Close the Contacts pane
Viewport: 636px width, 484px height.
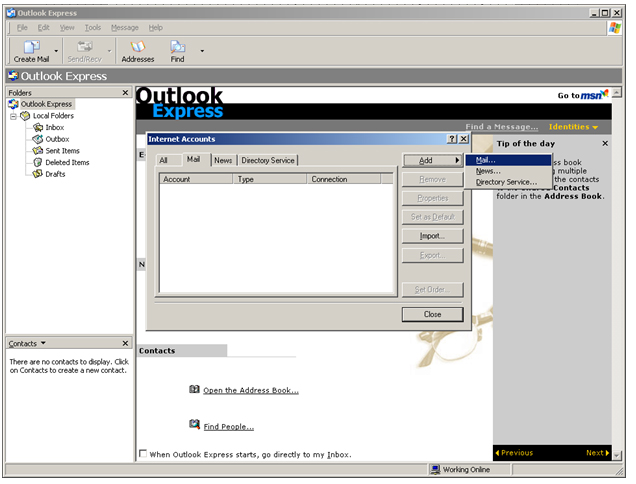[125, 344]
